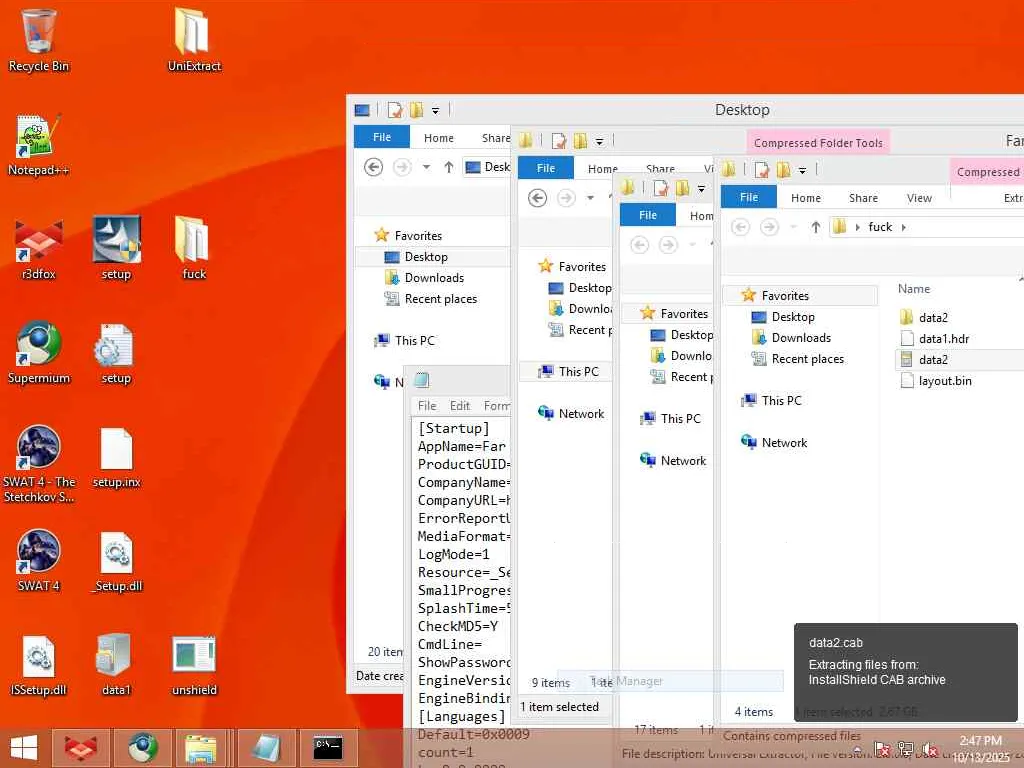
Task: Select This PC in Desktop window navigation pane
Action: pyautogui.click(x=414, y=340)
